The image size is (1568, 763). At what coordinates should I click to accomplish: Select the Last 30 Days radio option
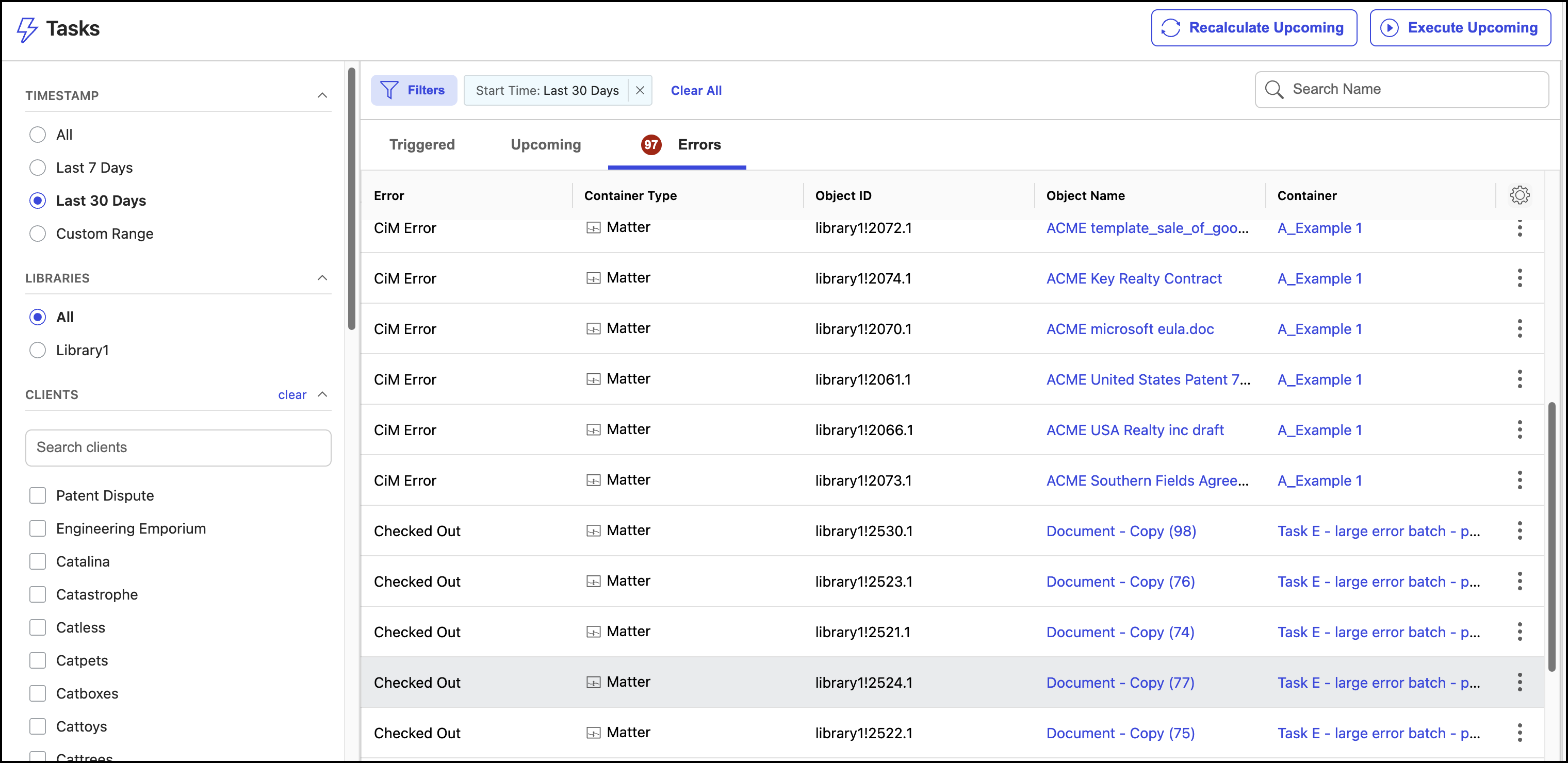click(38, 200)
